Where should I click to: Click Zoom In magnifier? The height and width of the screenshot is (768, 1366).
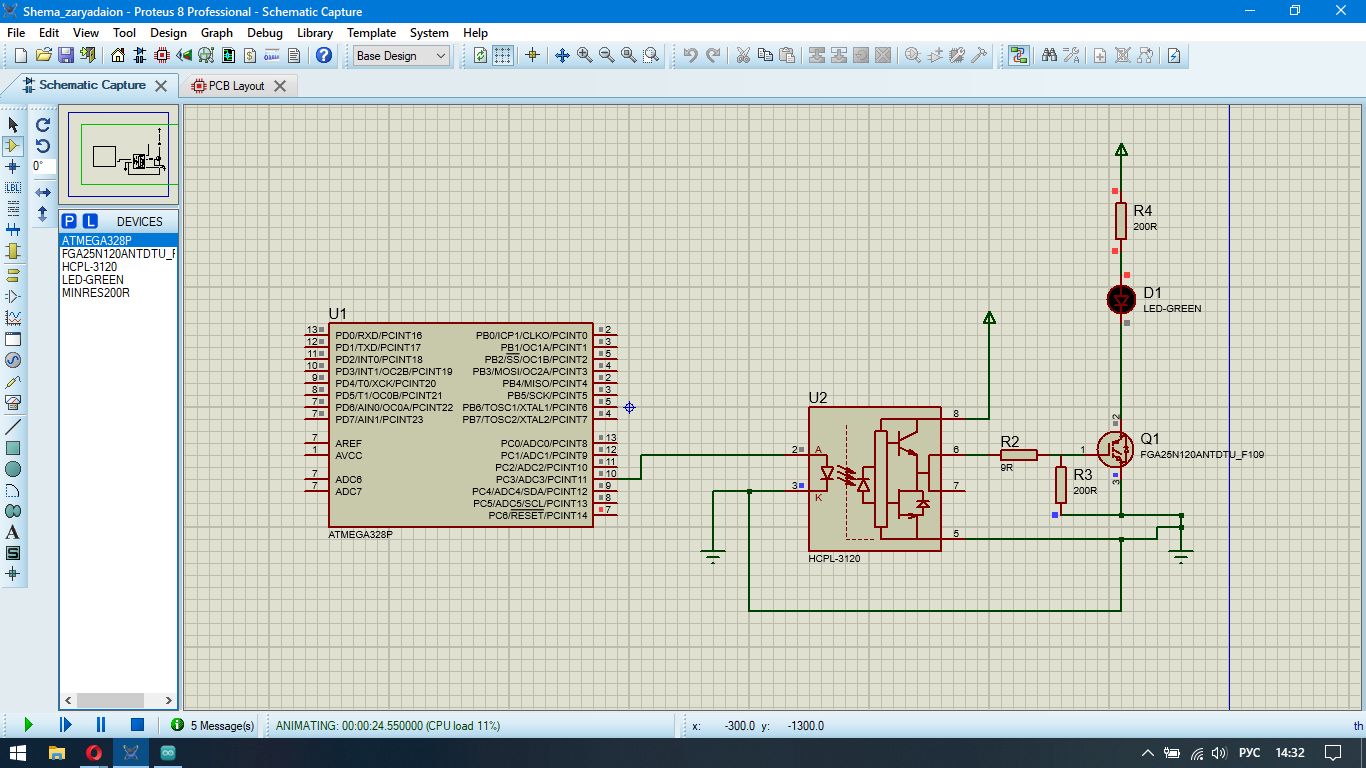click(584, 55)
